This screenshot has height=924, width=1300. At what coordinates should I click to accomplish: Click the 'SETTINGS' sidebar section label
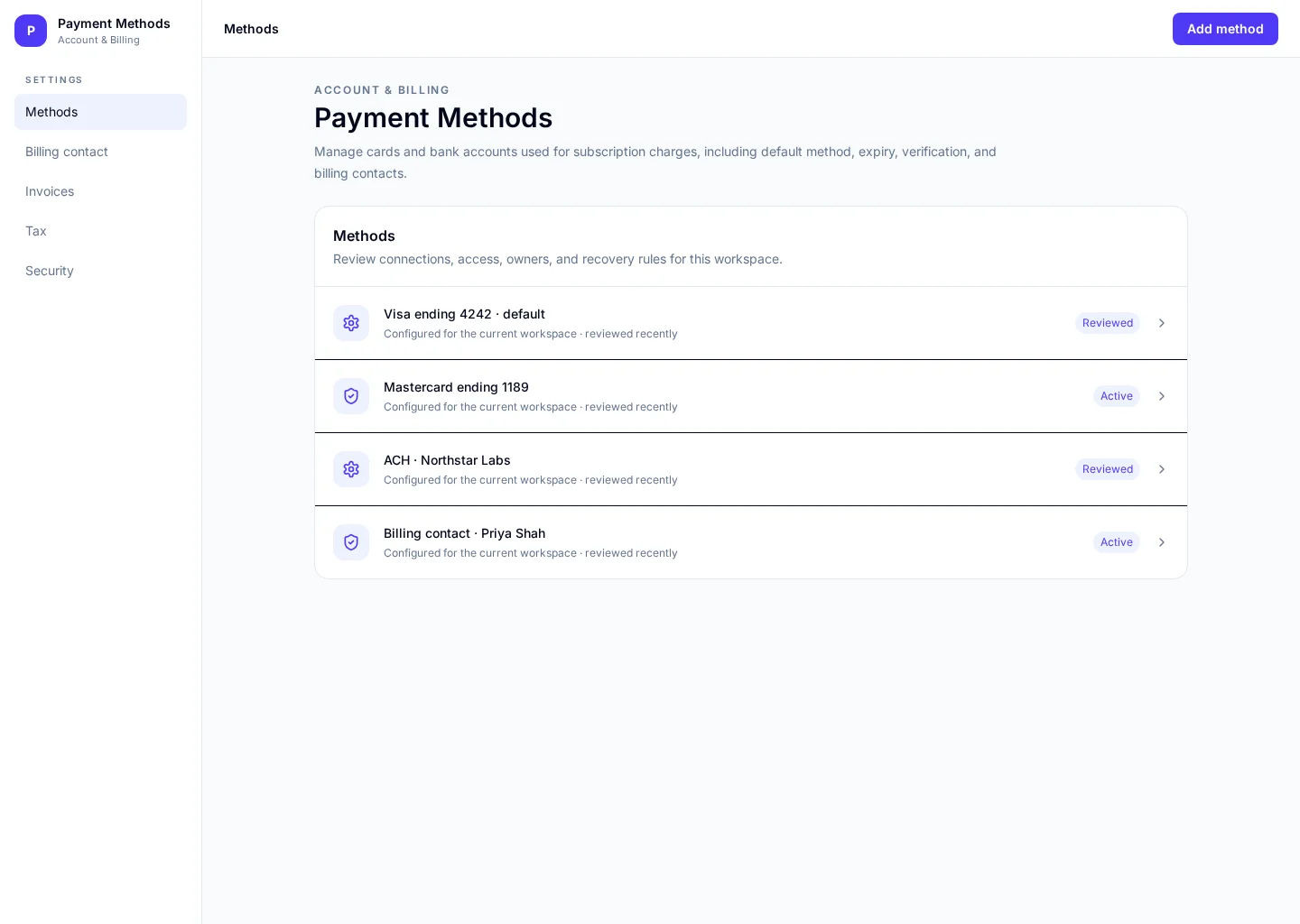point(54,80)
